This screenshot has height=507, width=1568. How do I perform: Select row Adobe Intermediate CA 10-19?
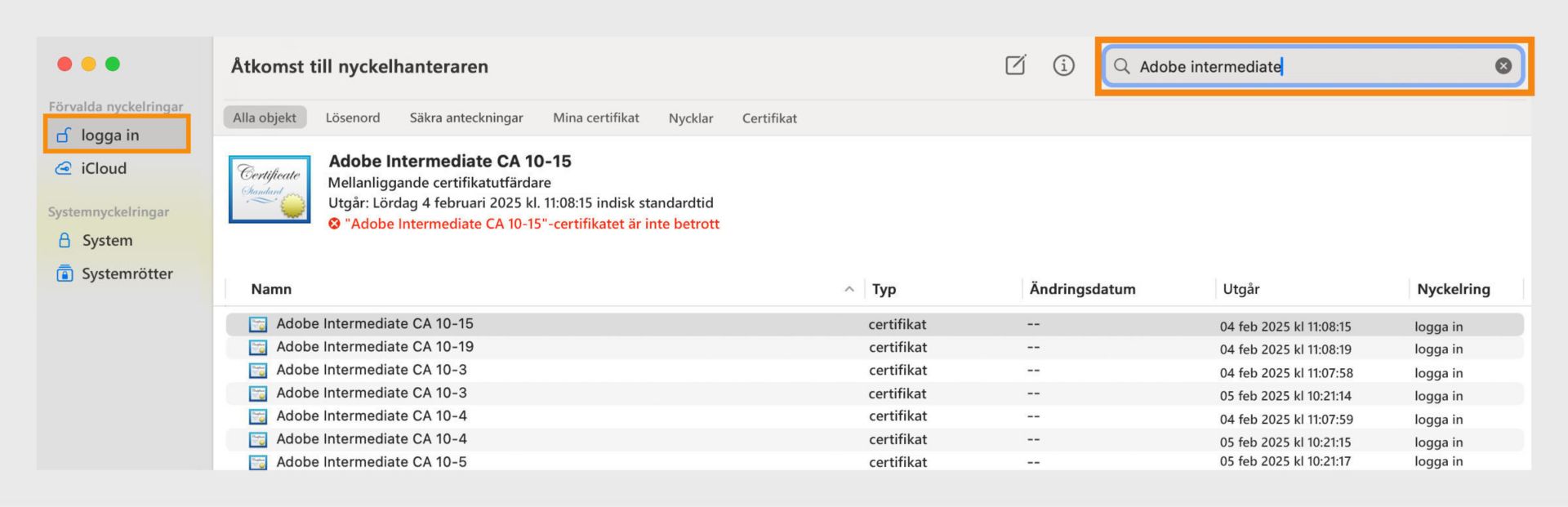tap(875, 347)
